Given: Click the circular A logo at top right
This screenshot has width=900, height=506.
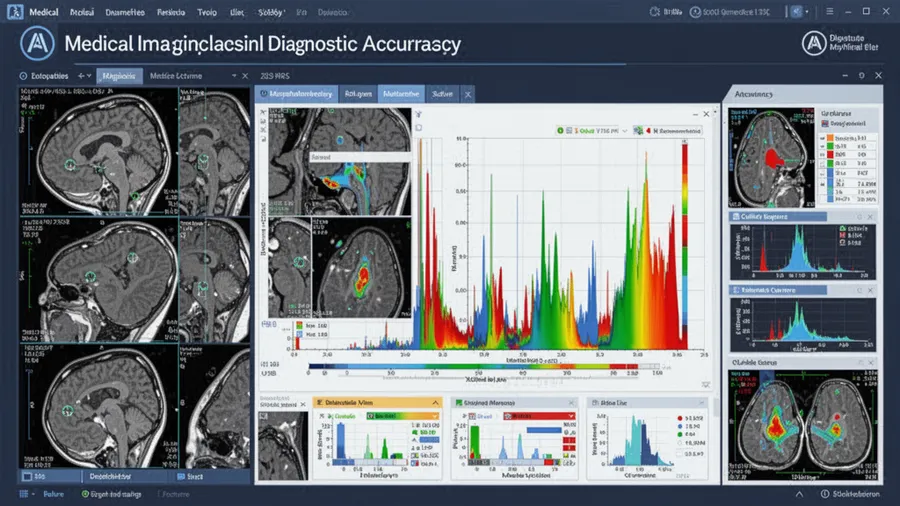Looking at the screenshot, I should point(814,43).
